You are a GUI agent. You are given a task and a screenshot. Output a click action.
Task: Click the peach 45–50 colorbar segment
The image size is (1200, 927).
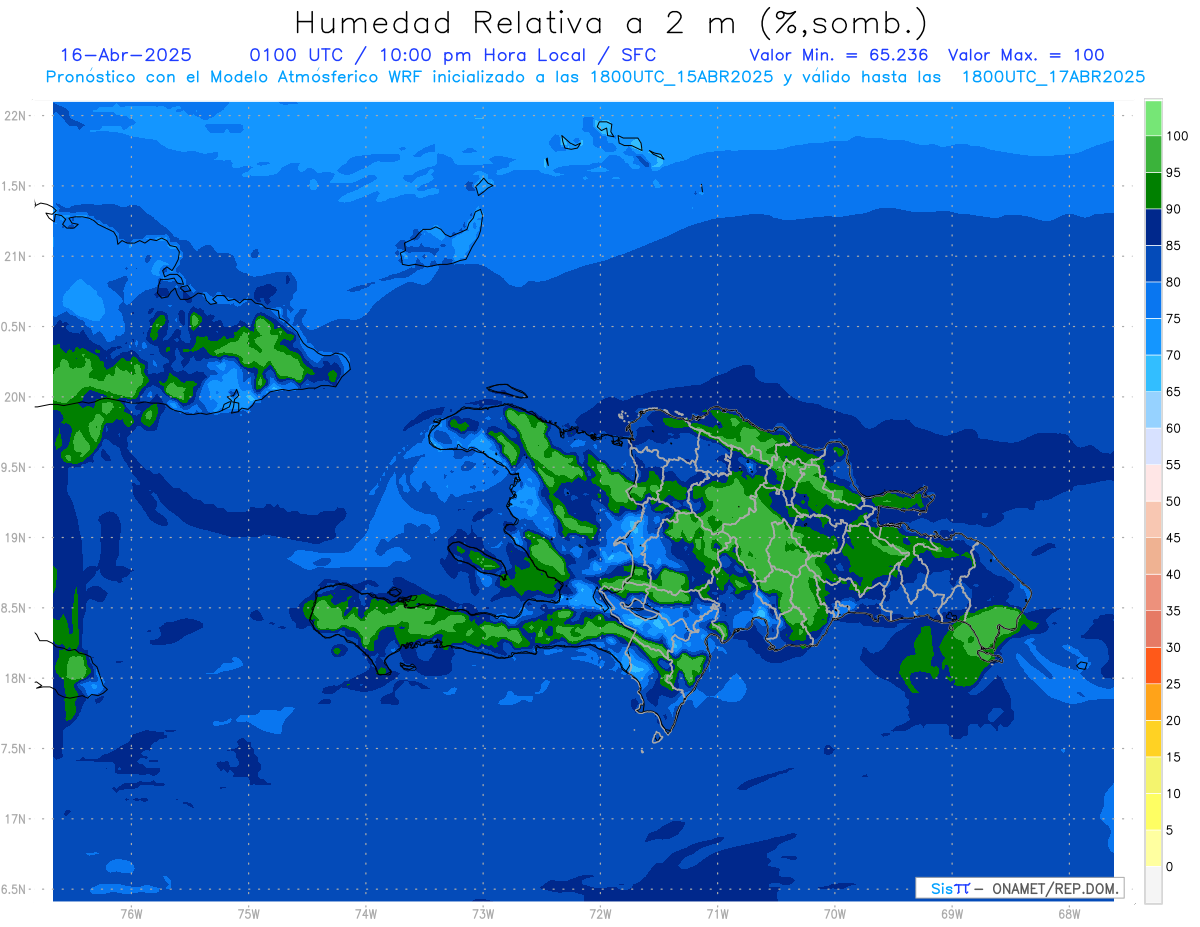tap(1153, 519)
